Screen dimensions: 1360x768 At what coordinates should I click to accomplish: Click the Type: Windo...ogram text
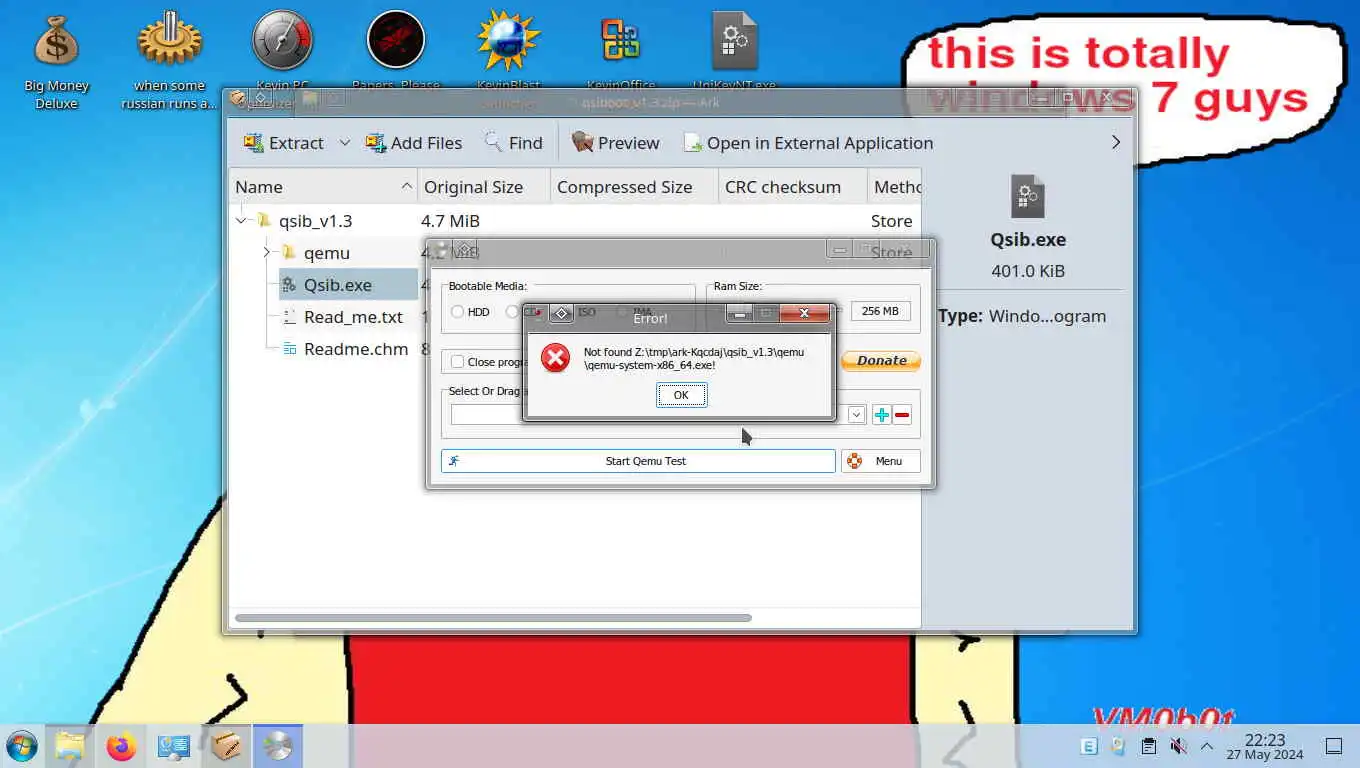(x=1022, y=316)
